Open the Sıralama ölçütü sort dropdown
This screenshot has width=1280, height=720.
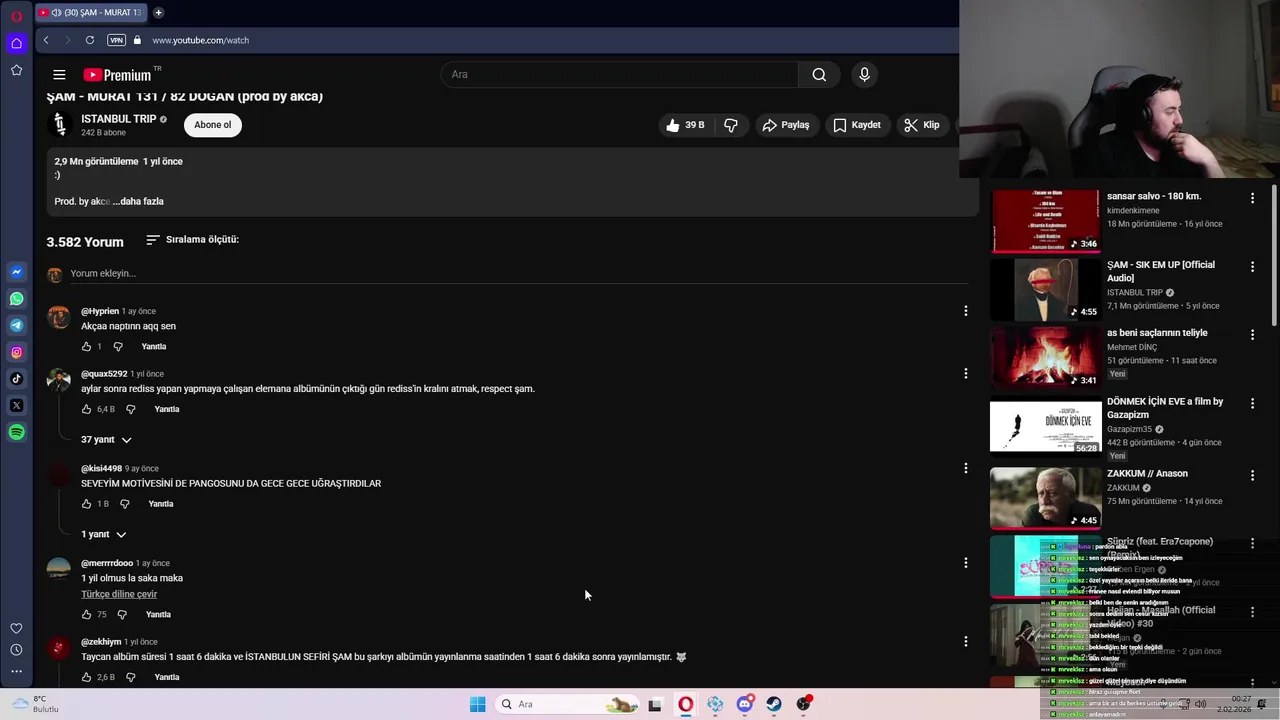point(192,240)
